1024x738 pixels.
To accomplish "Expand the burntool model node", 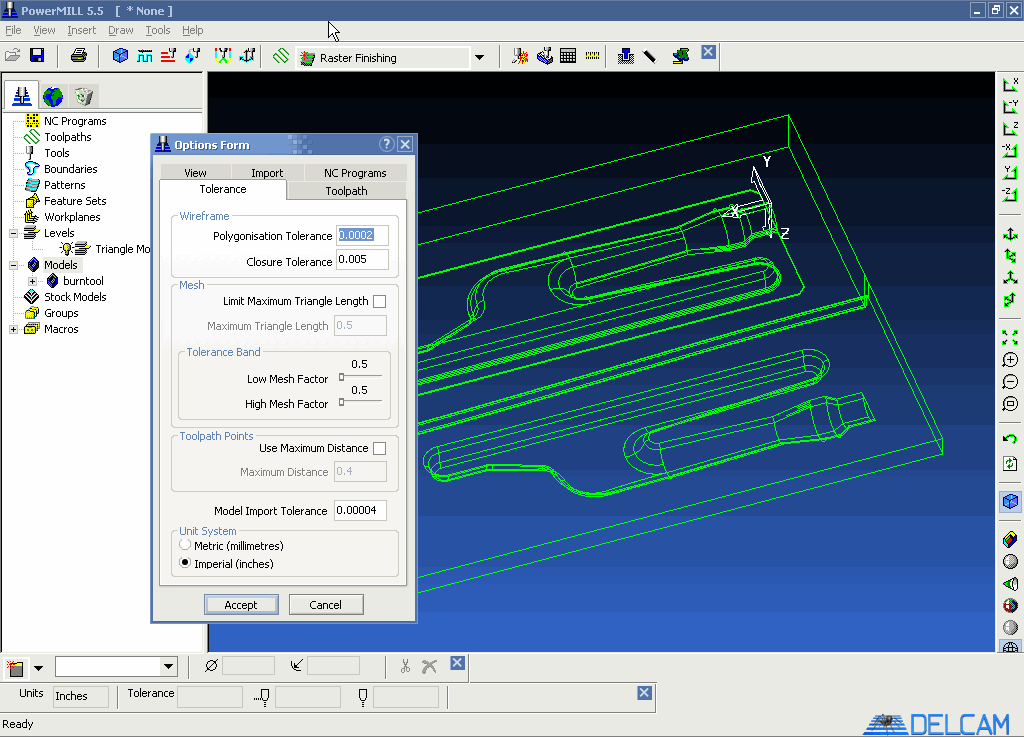I will pyautogui.click(x=32, y=281).
